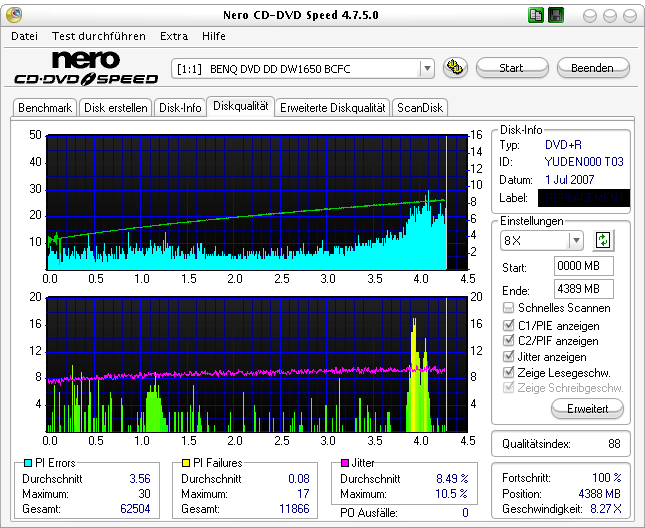Switch to the Disk-Info tab
This screenshot has width=645, height=528.
coord(180,108)
